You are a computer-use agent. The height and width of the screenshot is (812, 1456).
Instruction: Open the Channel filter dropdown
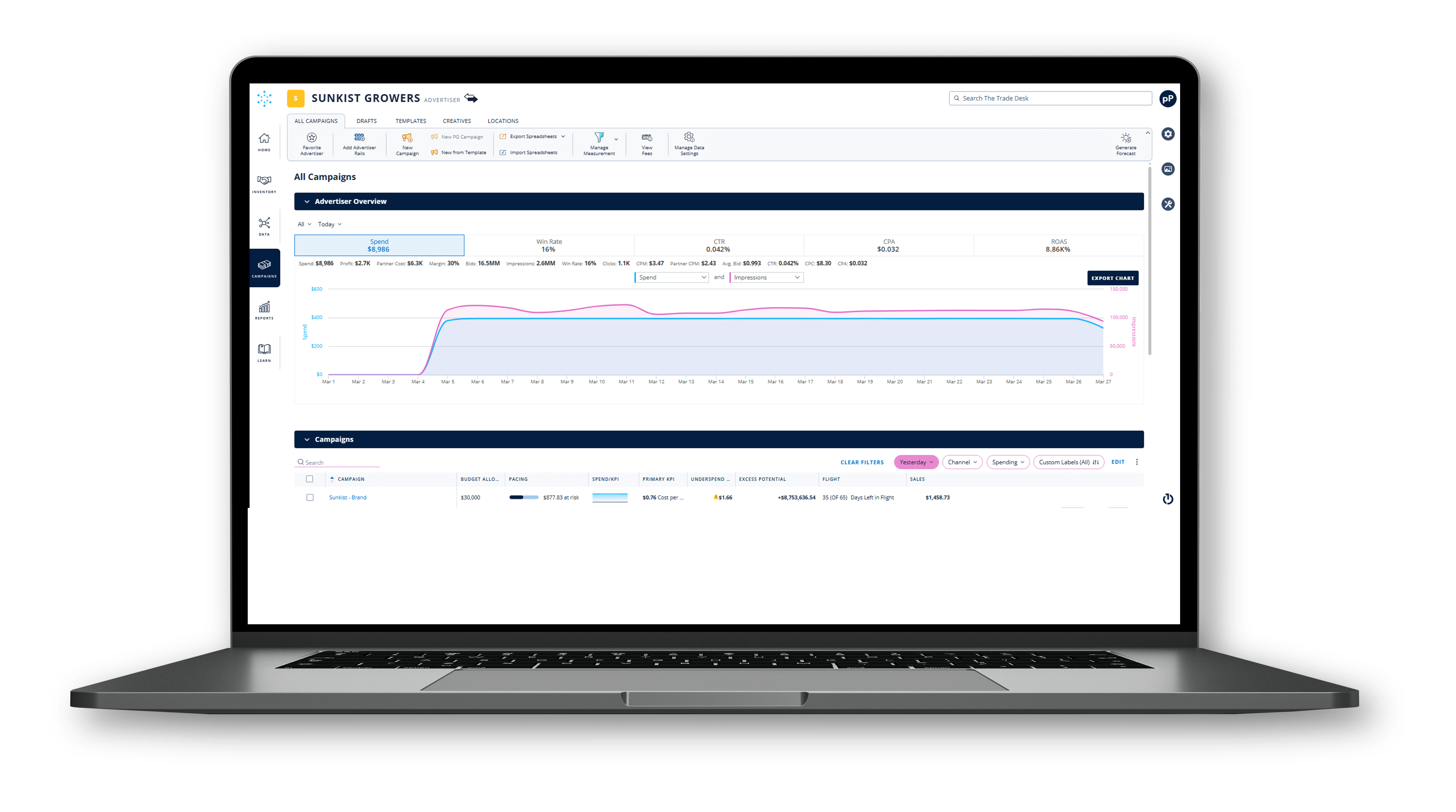(x=962, y=462)
